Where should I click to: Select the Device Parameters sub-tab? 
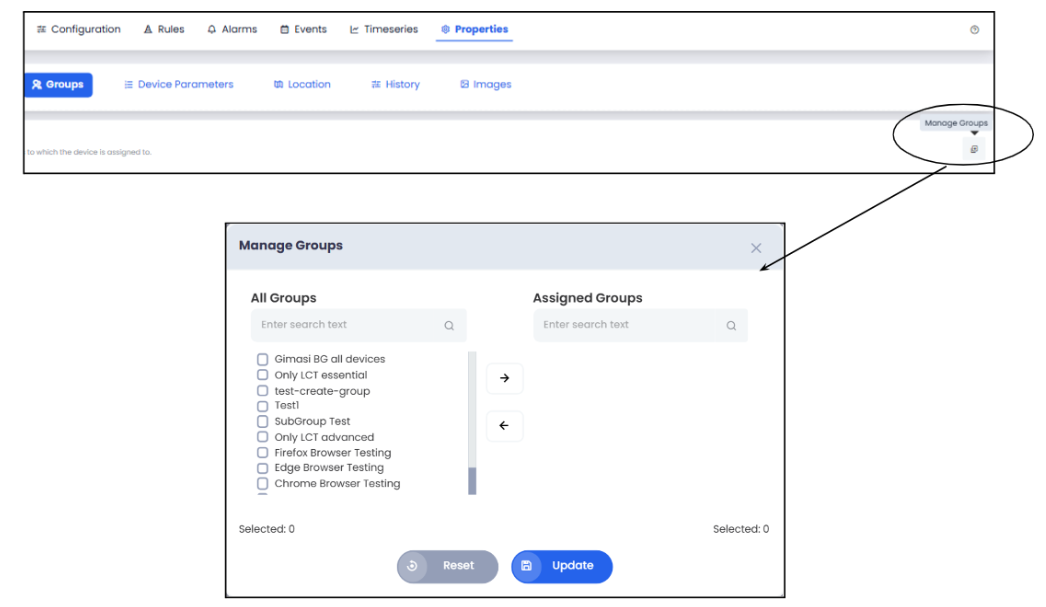(178, 85)
